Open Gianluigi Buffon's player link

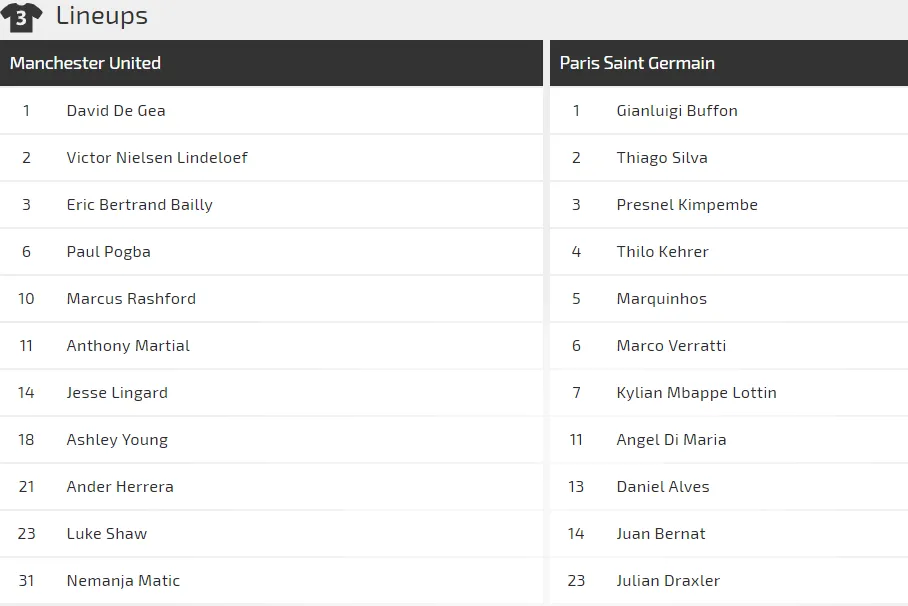click(x=677, y=111)
